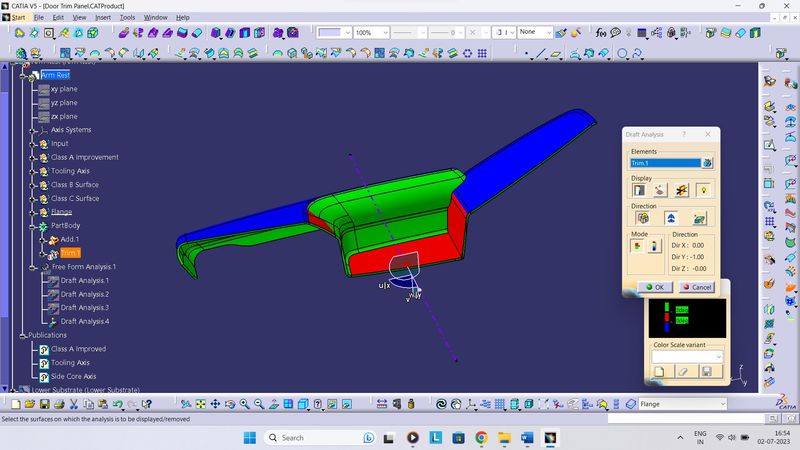The image size is (800, 450).
Task: Click OK in Draft Analysis dialog
Action: click(x=655, y=287)
